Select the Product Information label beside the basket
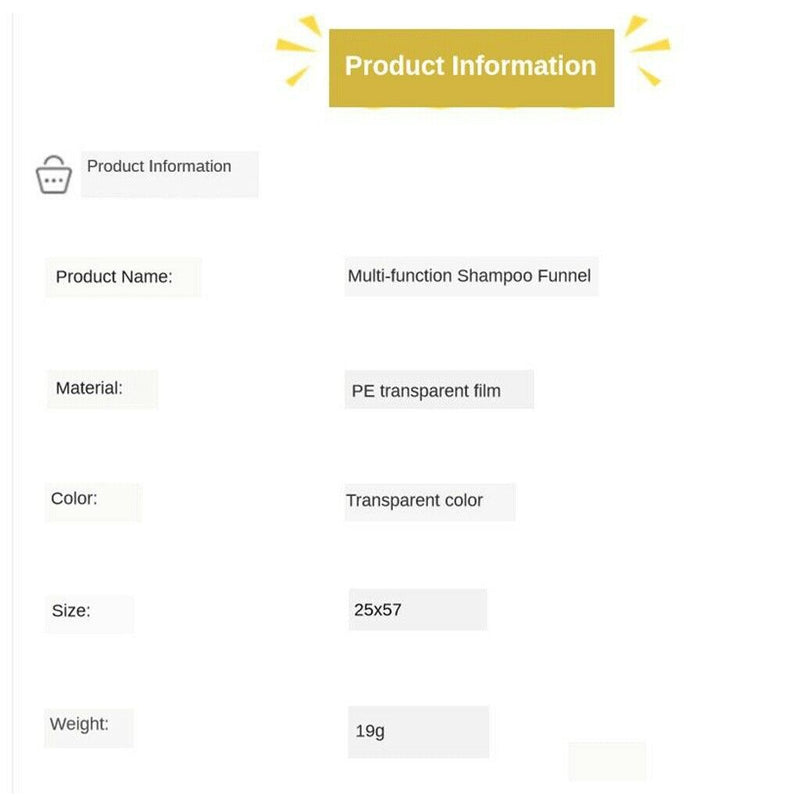 (x=159, y=167)
